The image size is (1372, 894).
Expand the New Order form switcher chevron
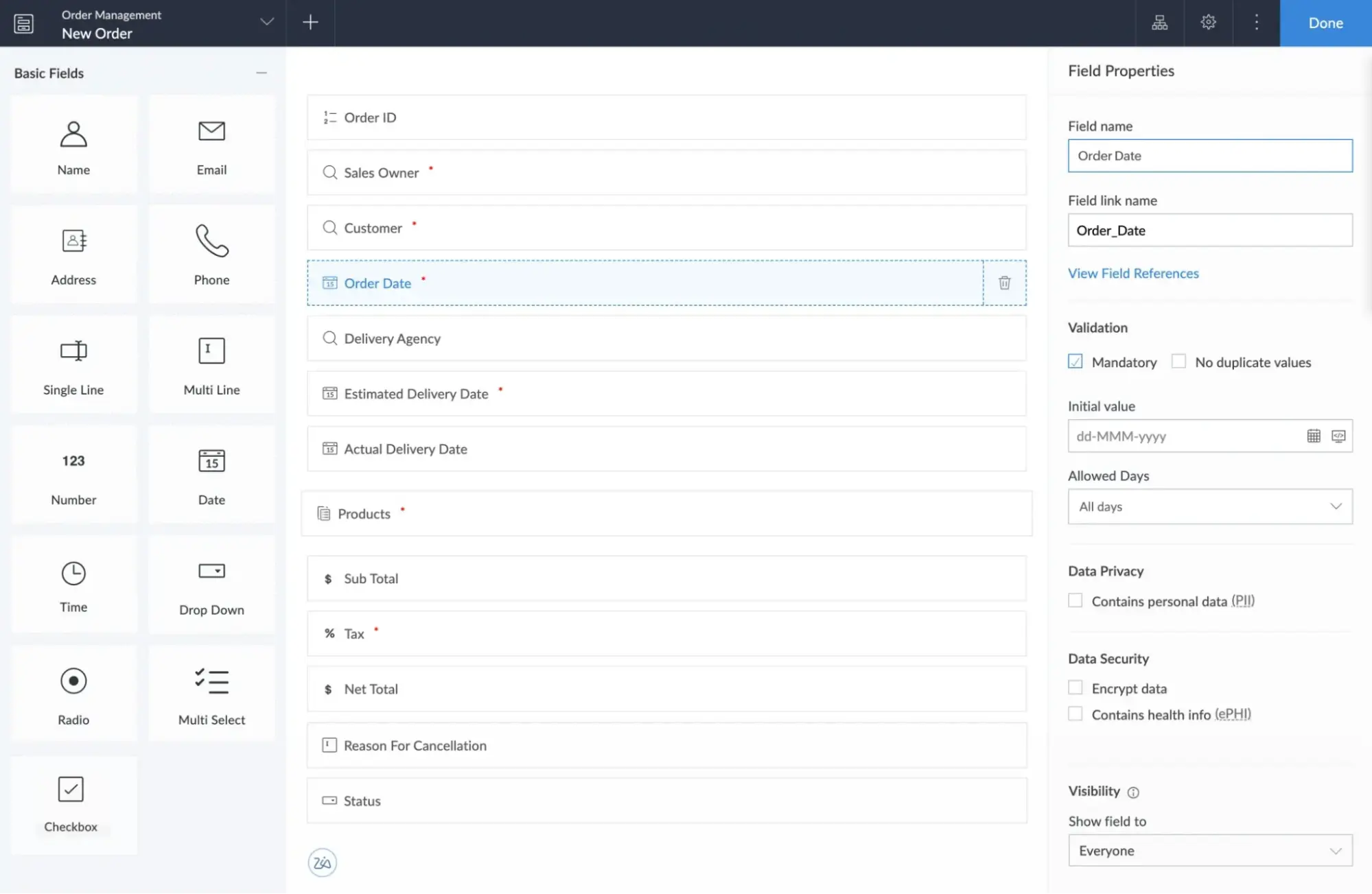[x=267, y=23]
